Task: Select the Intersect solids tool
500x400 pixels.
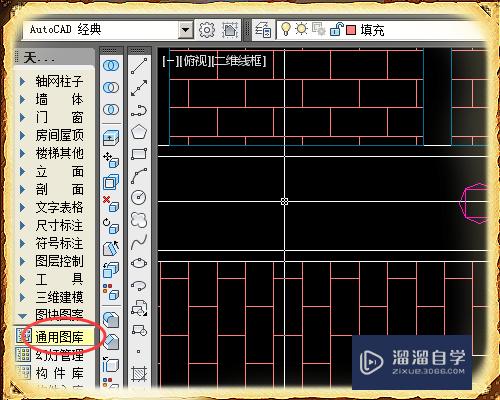Action: [x=111, y=109]
